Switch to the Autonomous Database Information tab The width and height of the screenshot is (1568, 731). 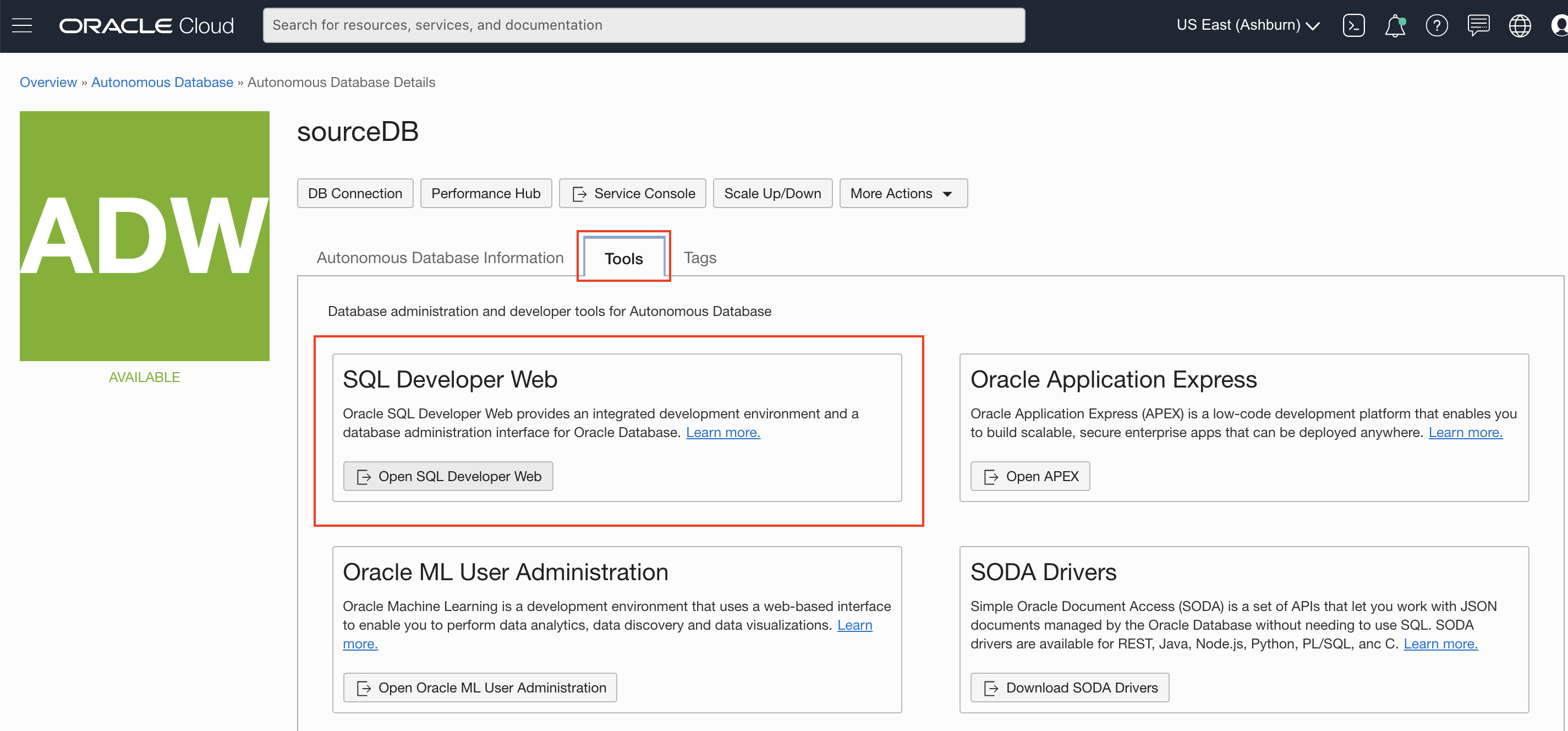tap(440, 258)
